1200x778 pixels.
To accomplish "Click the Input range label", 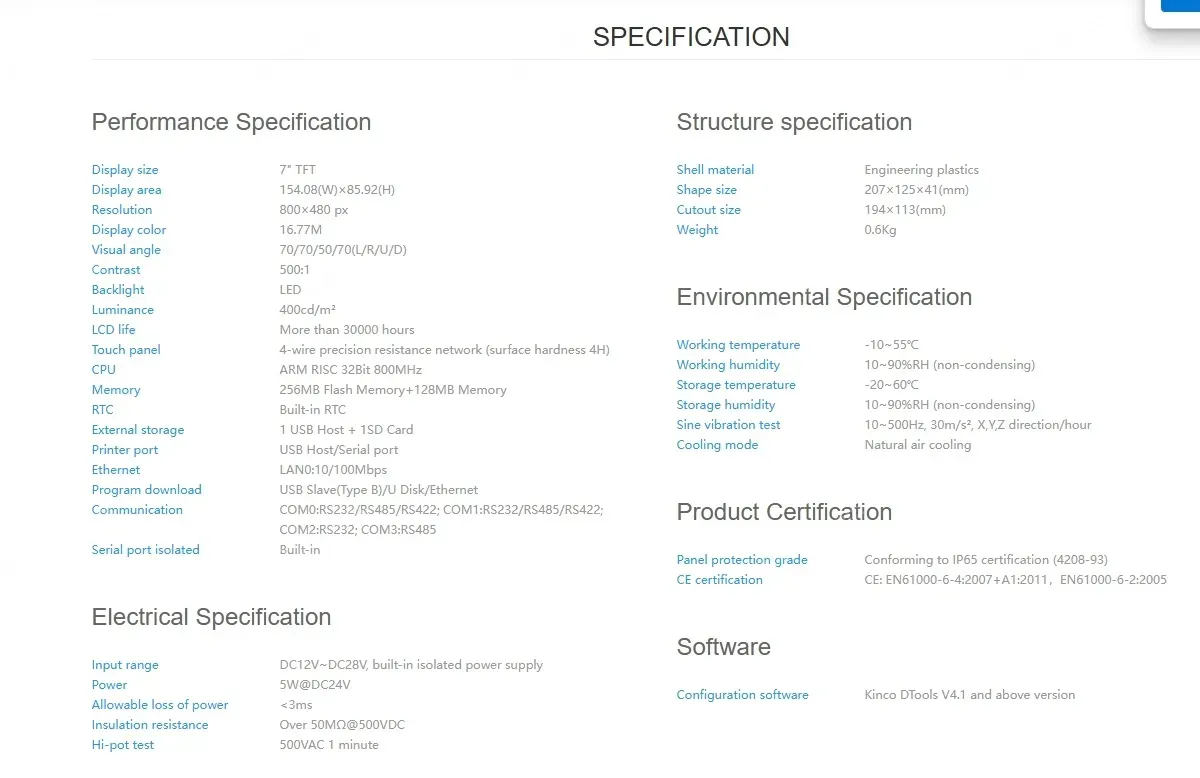I will coord(125,665).
